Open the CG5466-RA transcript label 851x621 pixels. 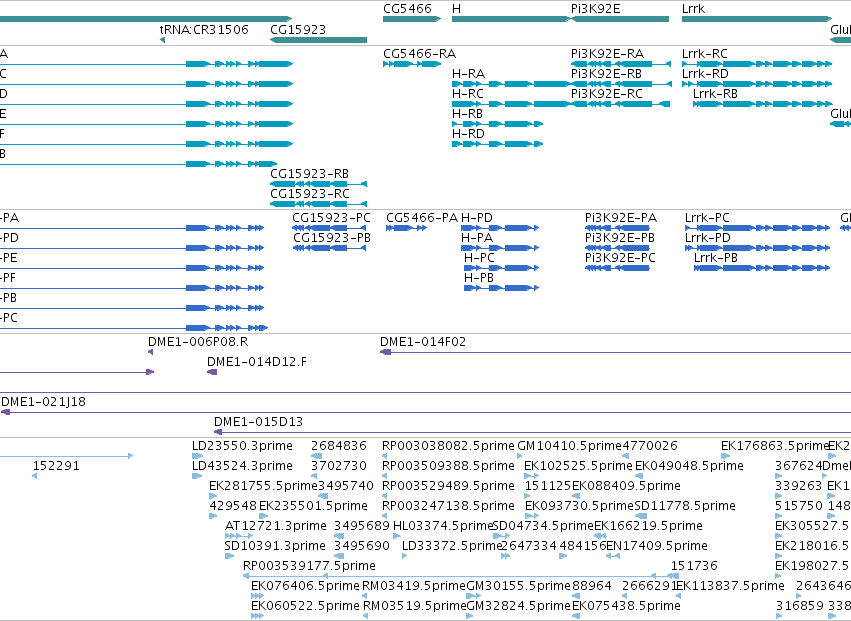(x=420, y=54)
